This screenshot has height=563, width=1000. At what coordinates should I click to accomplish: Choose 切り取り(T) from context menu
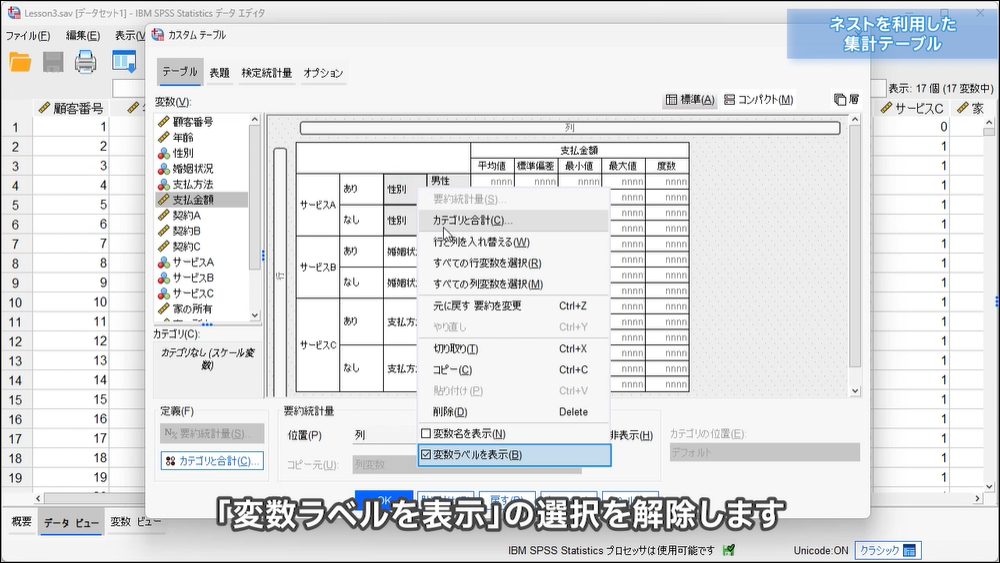click(x=513, y=349)
